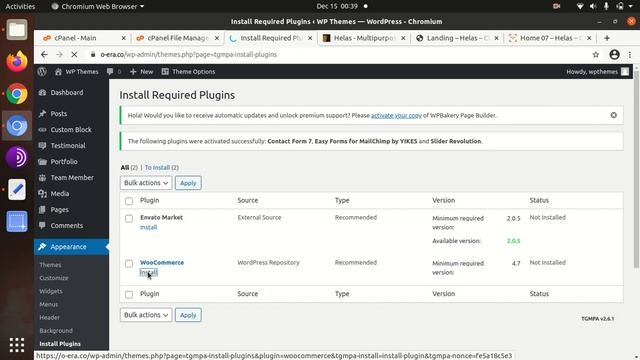
Task: Click the browser address bar URL
Action: (x=189, y=54)
